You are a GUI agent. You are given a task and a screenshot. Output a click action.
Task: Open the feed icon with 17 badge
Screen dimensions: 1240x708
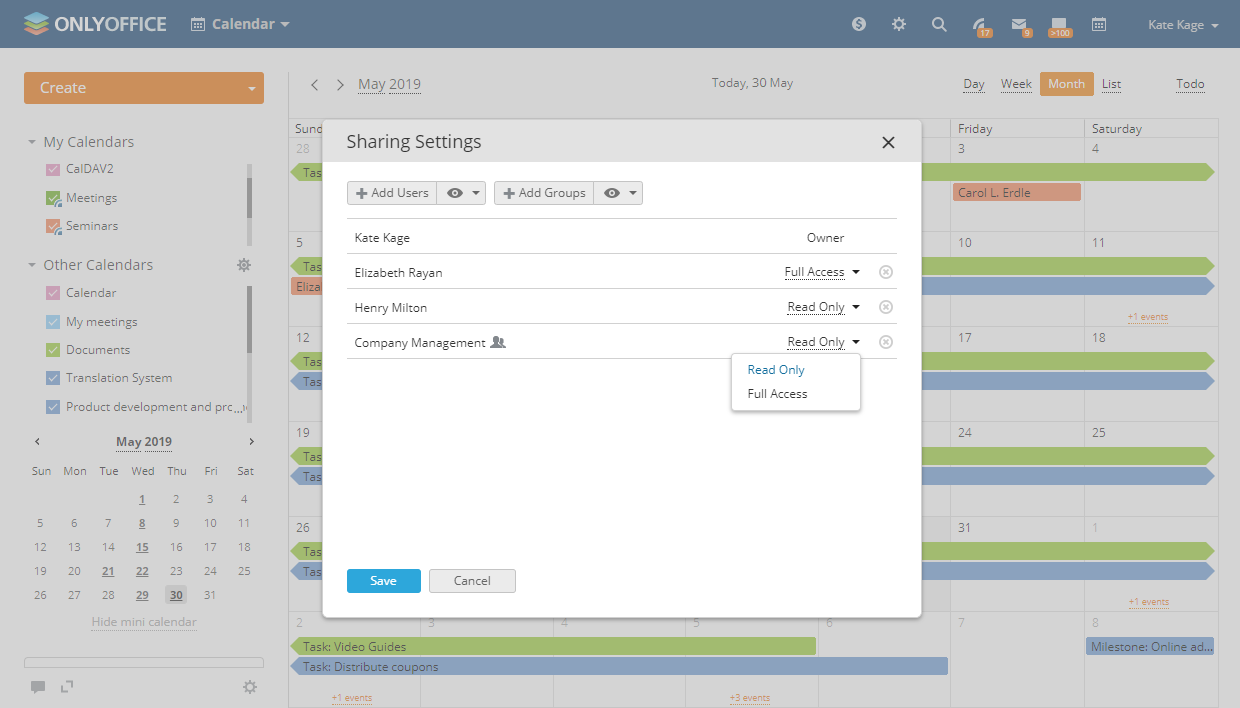pyautogui.click(x=980, y=25)
